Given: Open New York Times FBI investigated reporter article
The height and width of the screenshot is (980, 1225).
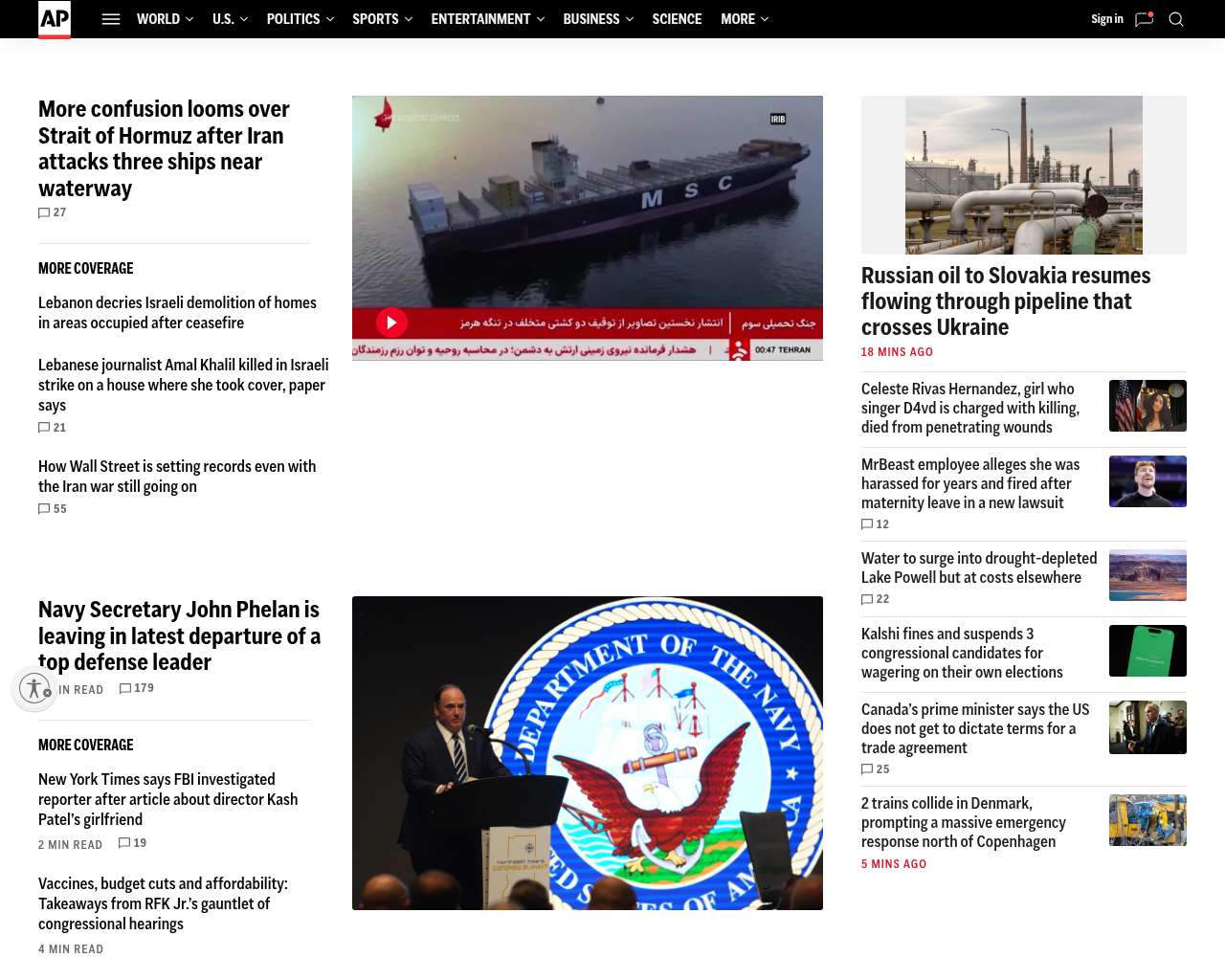Looking at the screenshot, I should coord(167,799).
